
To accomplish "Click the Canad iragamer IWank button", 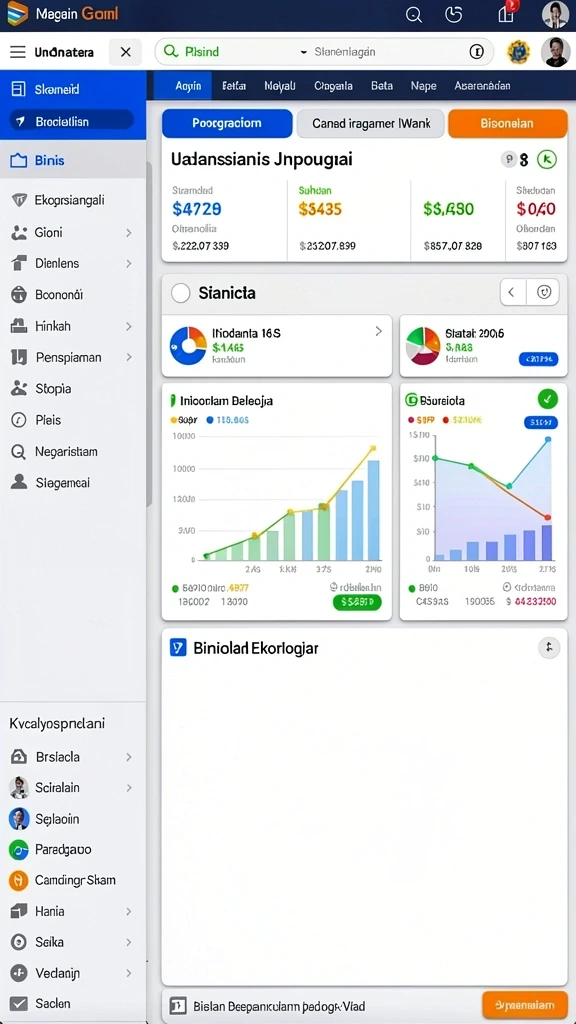I will coord(371,123).
